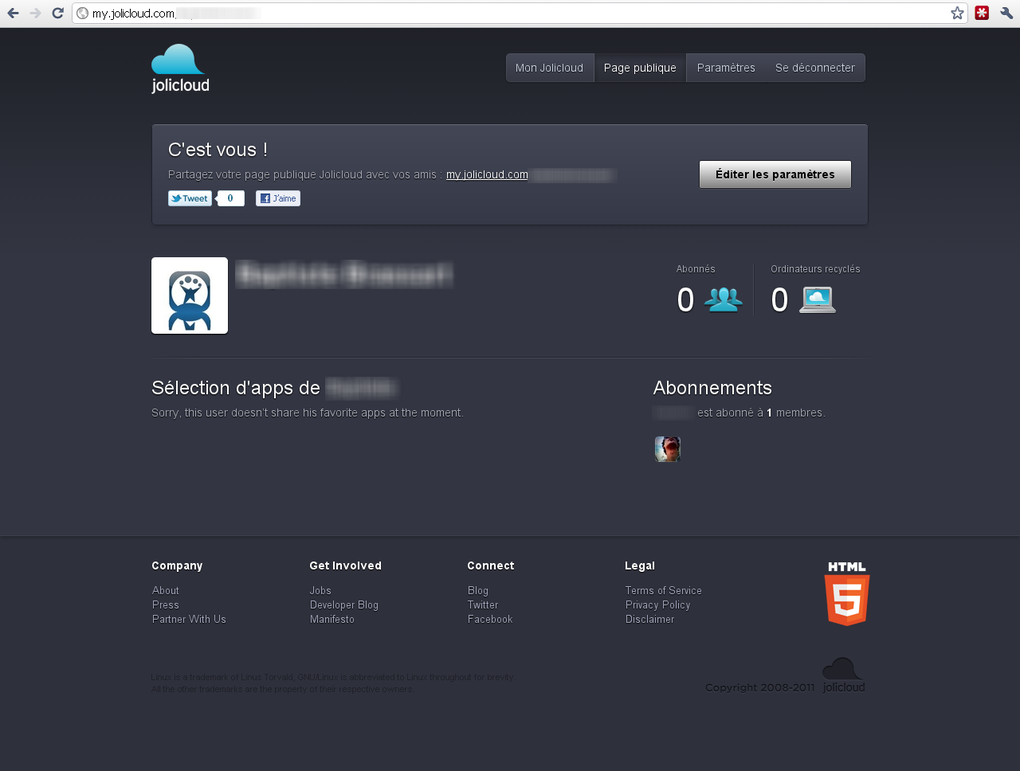Viewport: 1020px width, 771px height.
Task: Bookmark the page with the star icon
Action: tap(956, 13)
